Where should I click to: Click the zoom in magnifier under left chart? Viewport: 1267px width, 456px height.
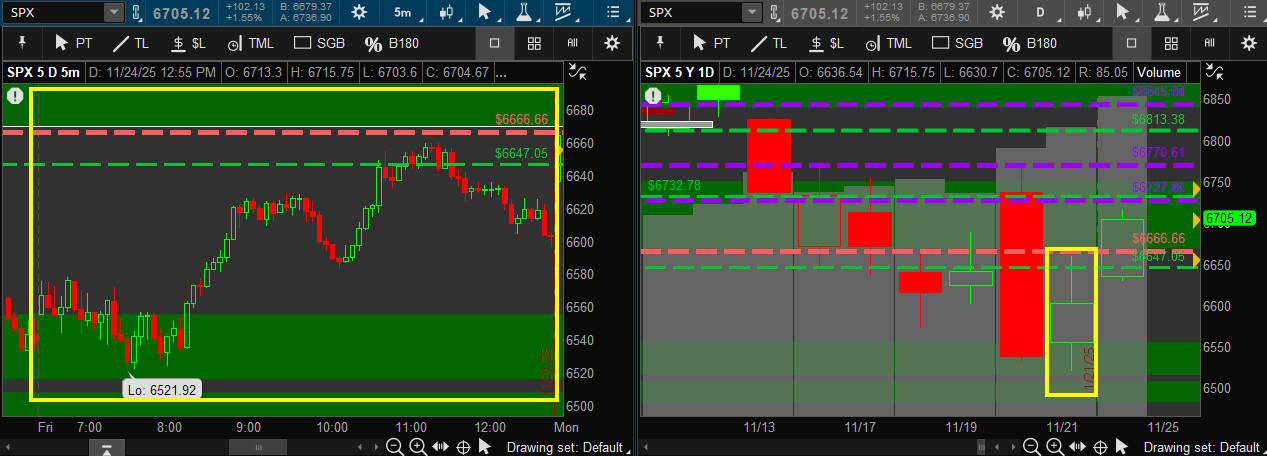(x=417, y=447)
